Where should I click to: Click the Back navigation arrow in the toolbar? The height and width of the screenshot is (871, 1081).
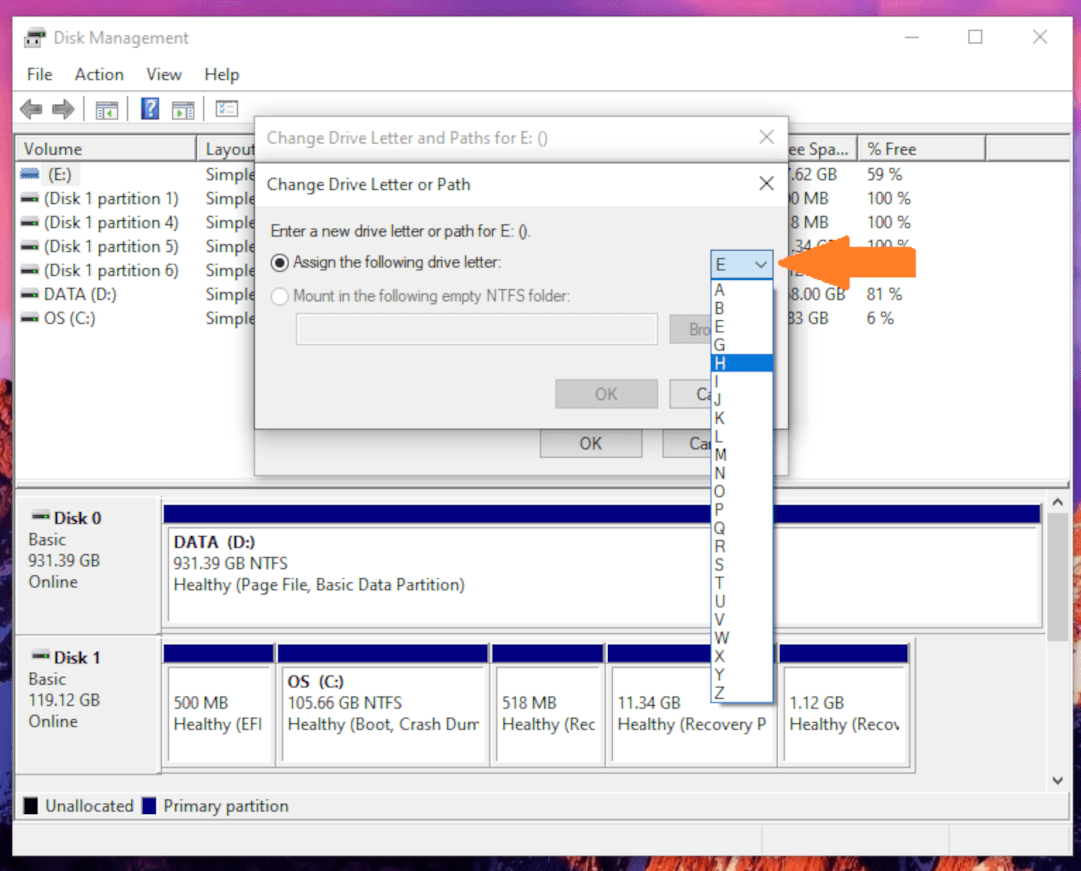pos(30,109)
